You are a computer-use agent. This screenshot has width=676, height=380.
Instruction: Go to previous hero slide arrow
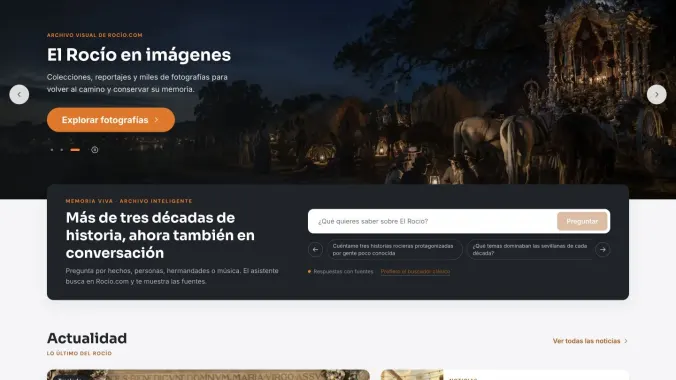19,94
